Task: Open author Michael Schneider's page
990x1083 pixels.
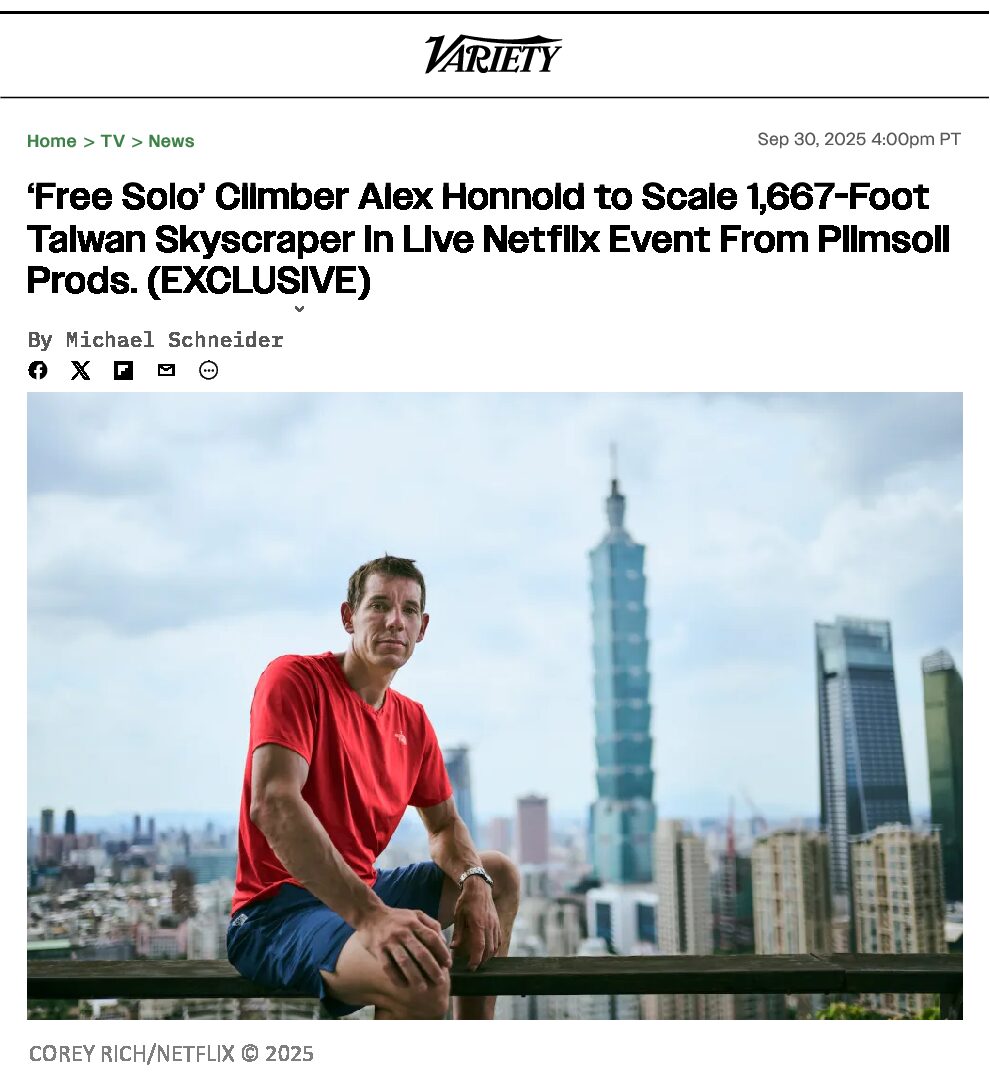Action: (175, 340)
